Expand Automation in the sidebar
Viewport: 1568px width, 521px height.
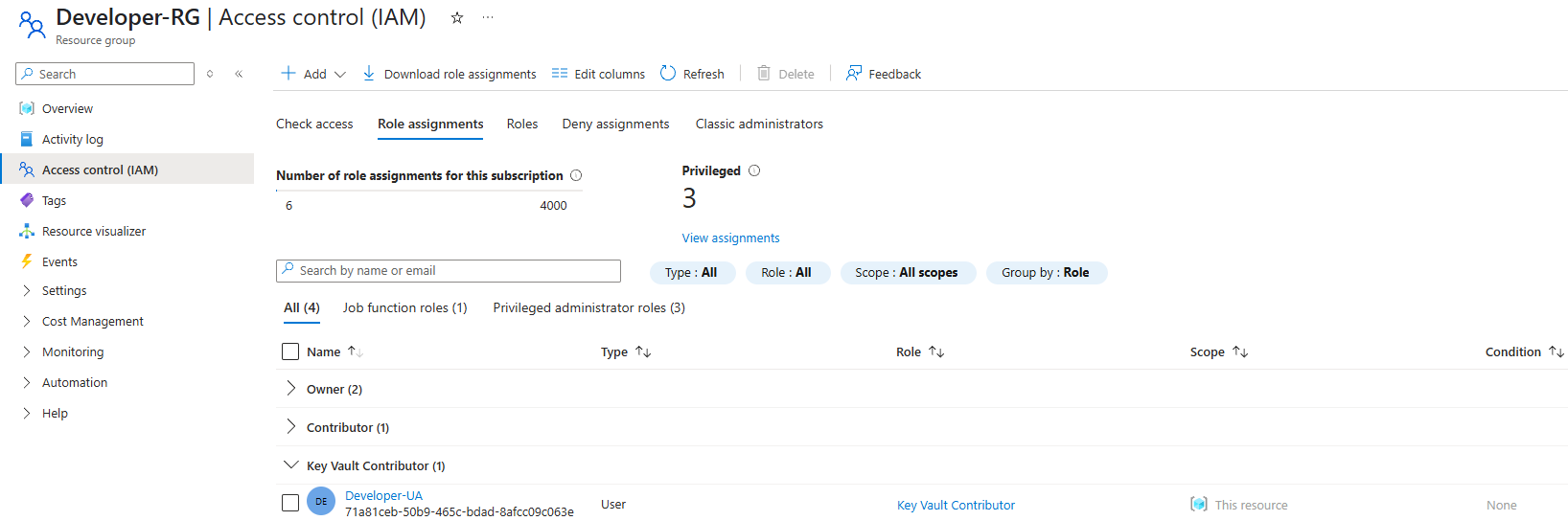click(x=27, y=382)
